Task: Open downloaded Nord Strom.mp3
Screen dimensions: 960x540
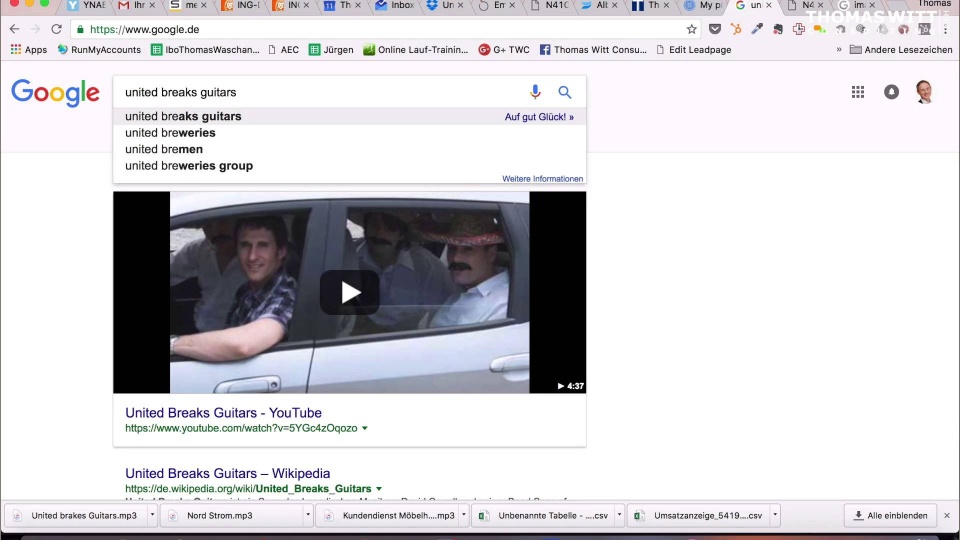Action: [x=233, y=516]
